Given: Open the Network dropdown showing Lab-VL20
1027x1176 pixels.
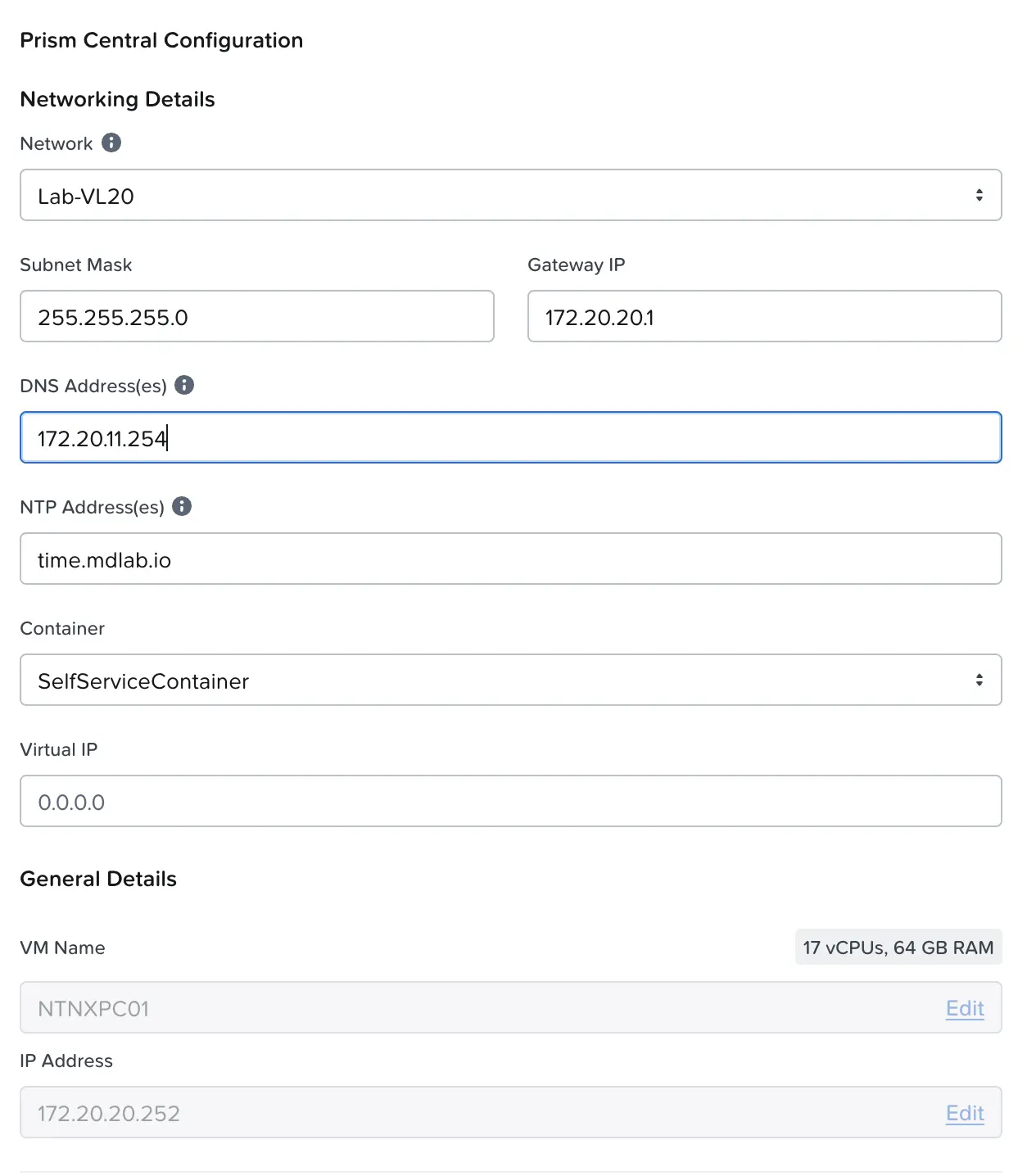Looking at the screenshot, I should pos(511,195).
